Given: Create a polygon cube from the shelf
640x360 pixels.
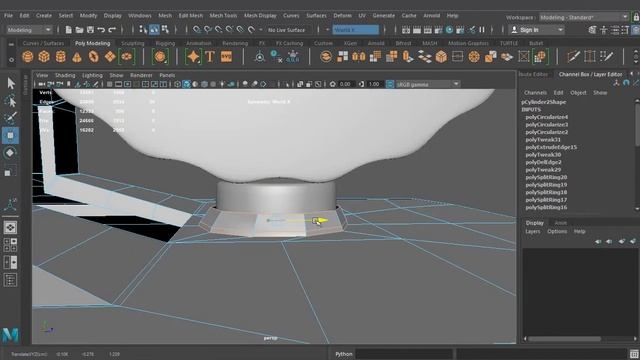Looking at the screenshot, I should [x=44, y=56].
